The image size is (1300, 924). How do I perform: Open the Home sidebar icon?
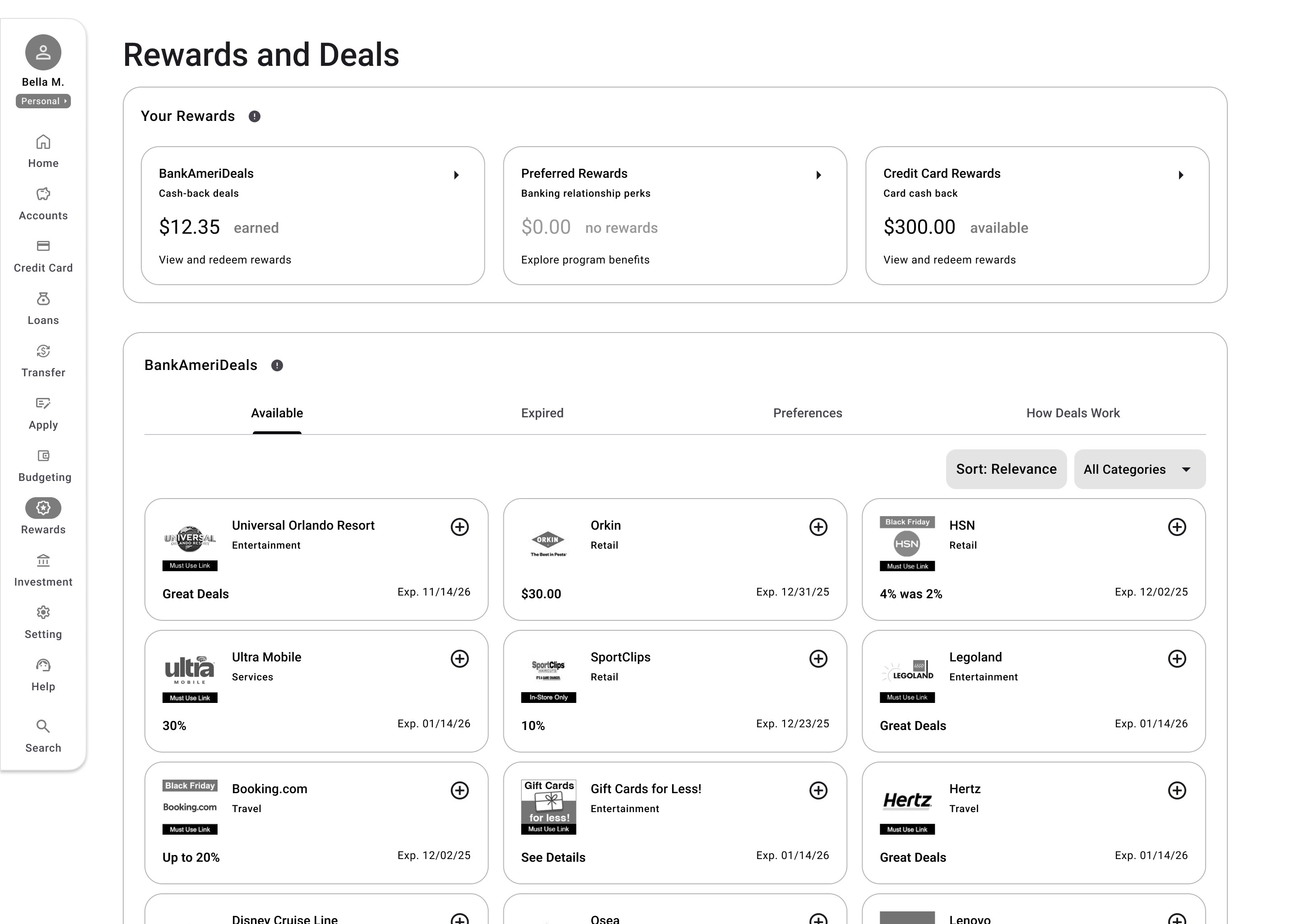point(43,142)
